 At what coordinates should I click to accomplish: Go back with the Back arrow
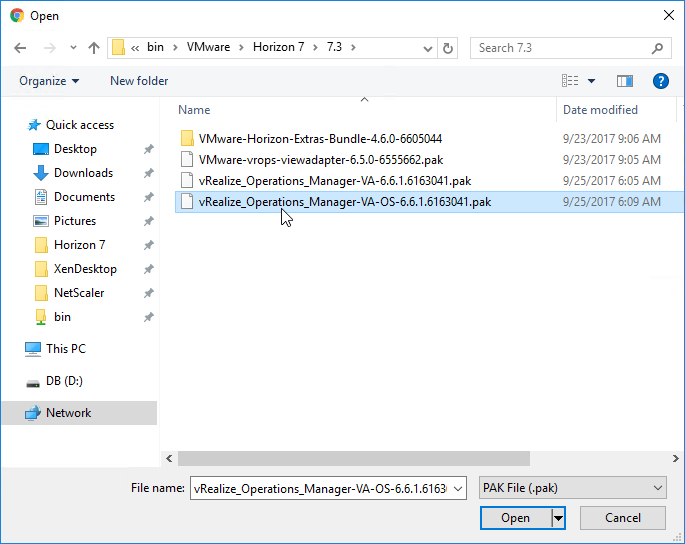(x=20, y=48)
